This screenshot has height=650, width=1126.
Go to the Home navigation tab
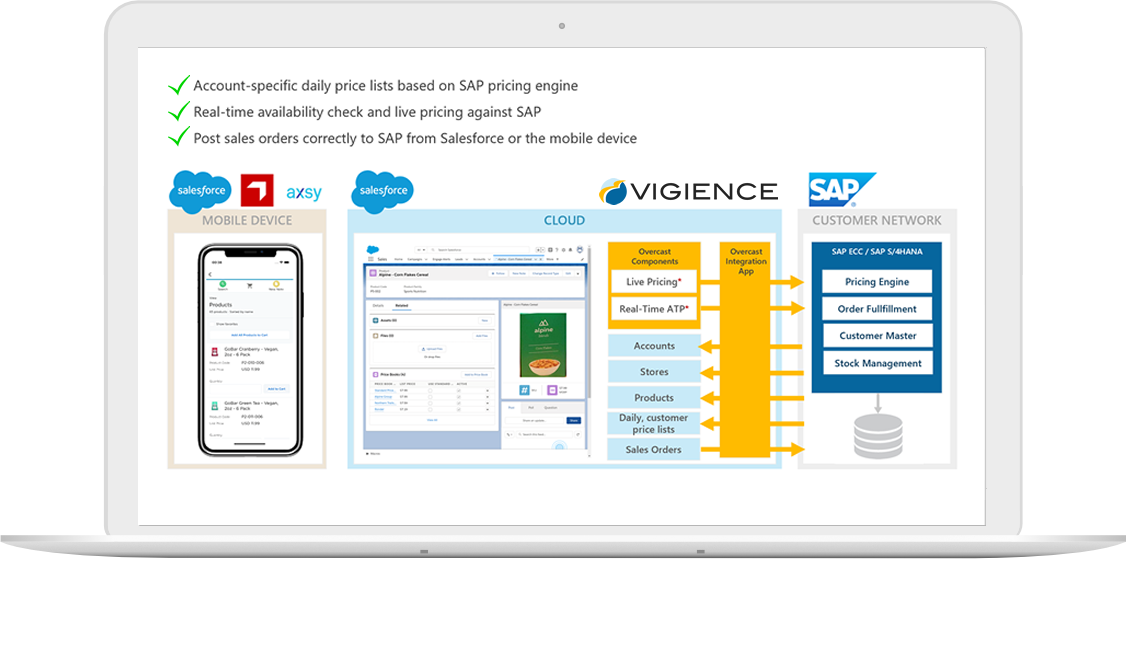399,259
